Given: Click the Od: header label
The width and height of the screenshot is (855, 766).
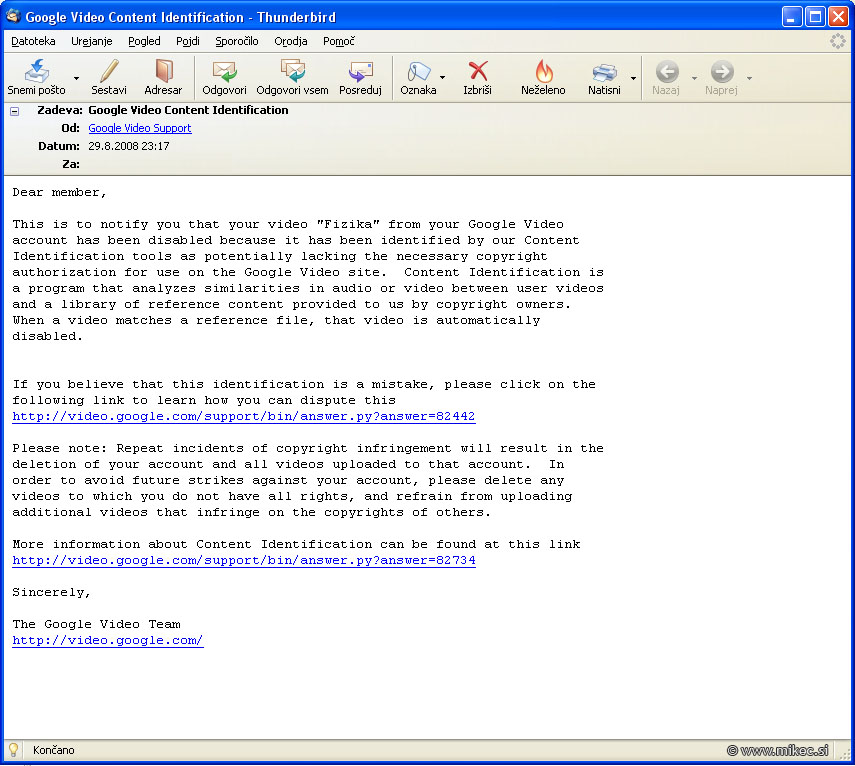Looking at the screenshot, I should 70,128.
